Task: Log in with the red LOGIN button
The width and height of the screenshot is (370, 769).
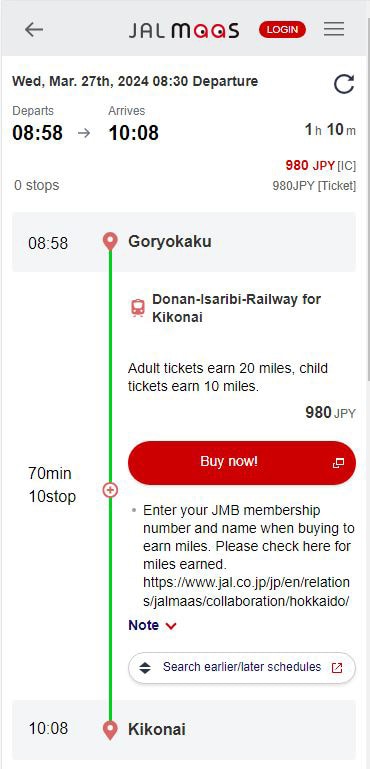Action: click(x=282, y=29)
